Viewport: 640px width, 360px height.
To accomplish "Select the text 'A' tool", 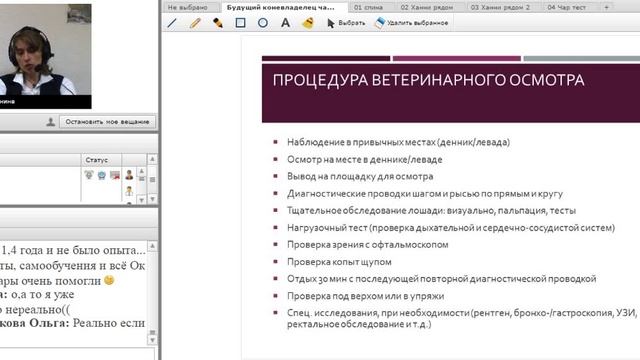I will pos(285,23).
